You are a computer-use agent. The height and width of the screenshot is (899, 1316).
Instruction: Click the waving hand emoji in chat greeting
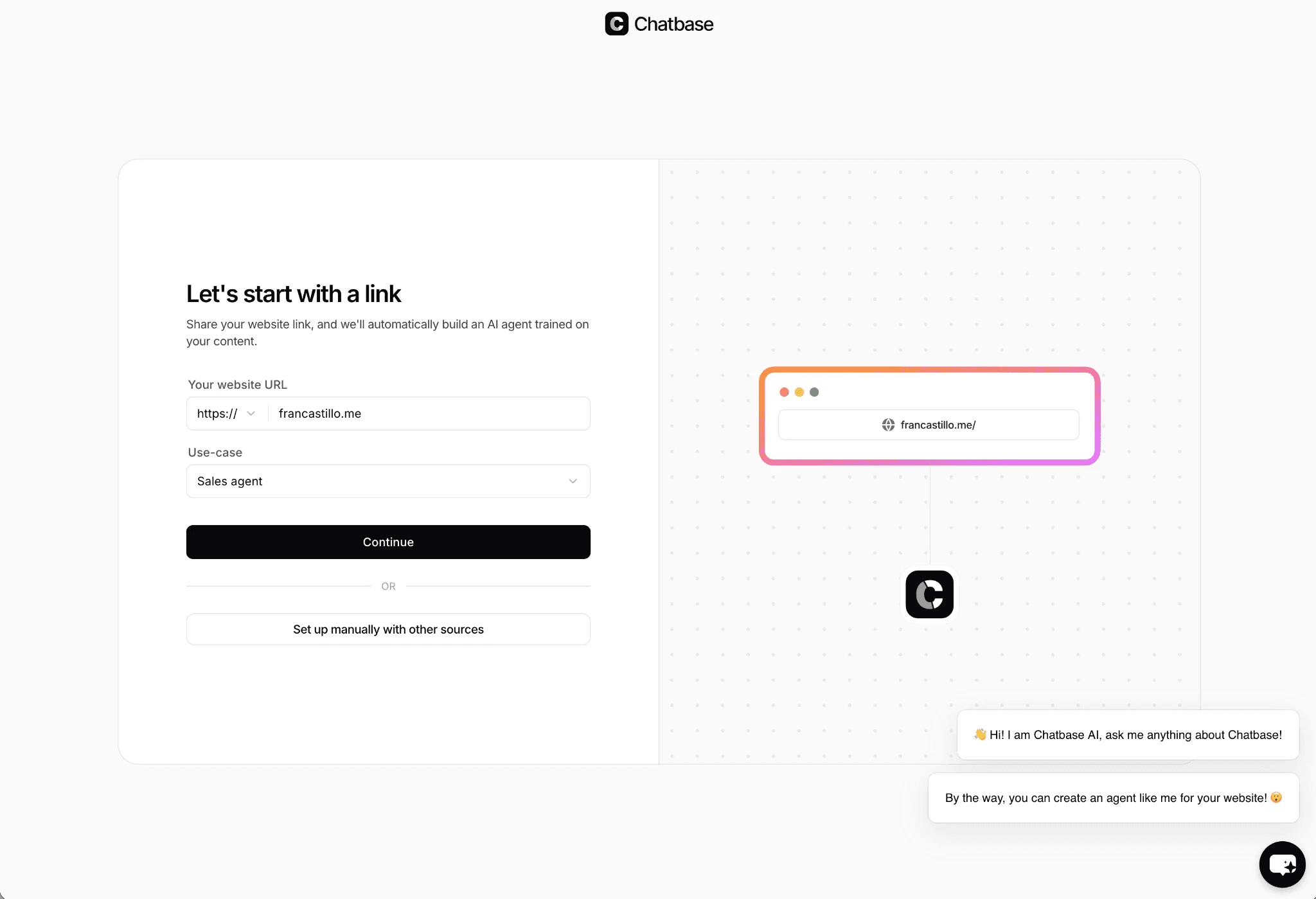pos(980,734)
